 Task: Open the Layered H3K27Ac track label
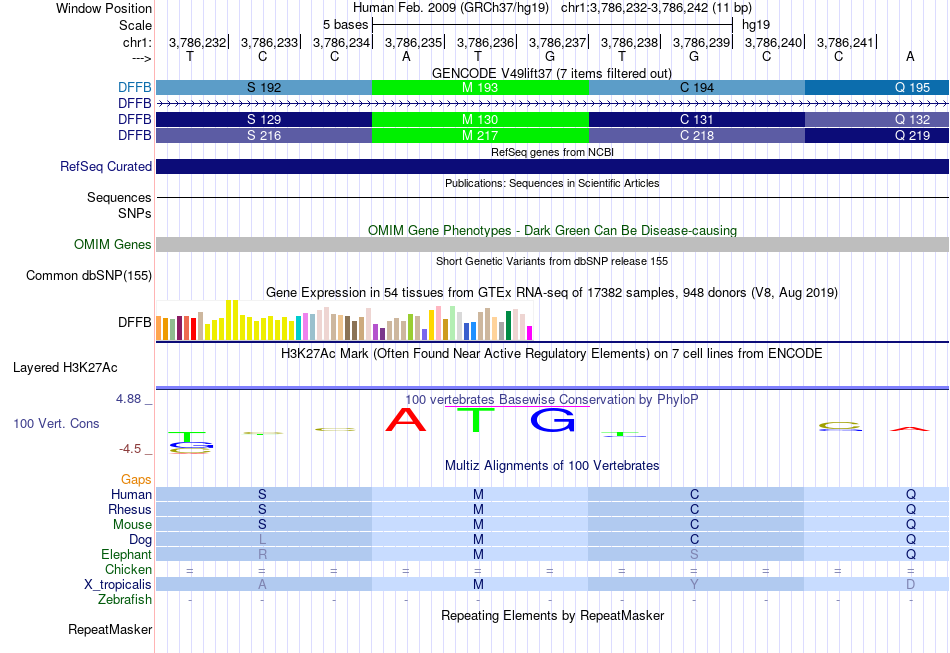coord(65,368)
